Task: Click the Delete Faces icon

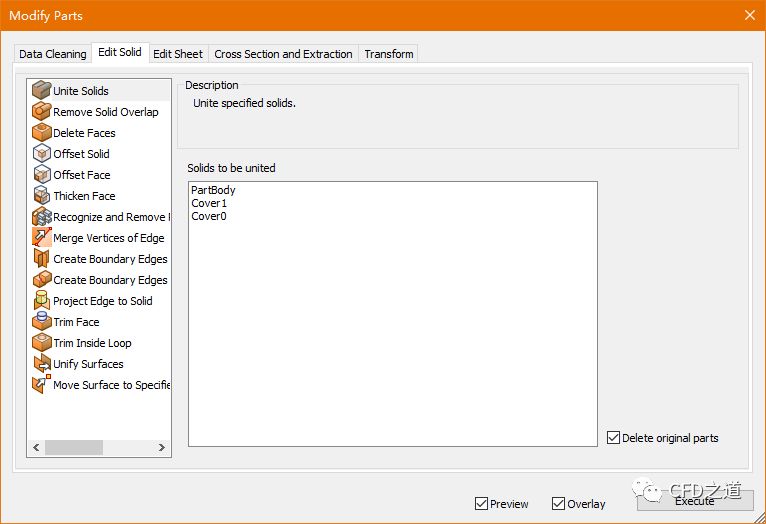Action: 42,132
